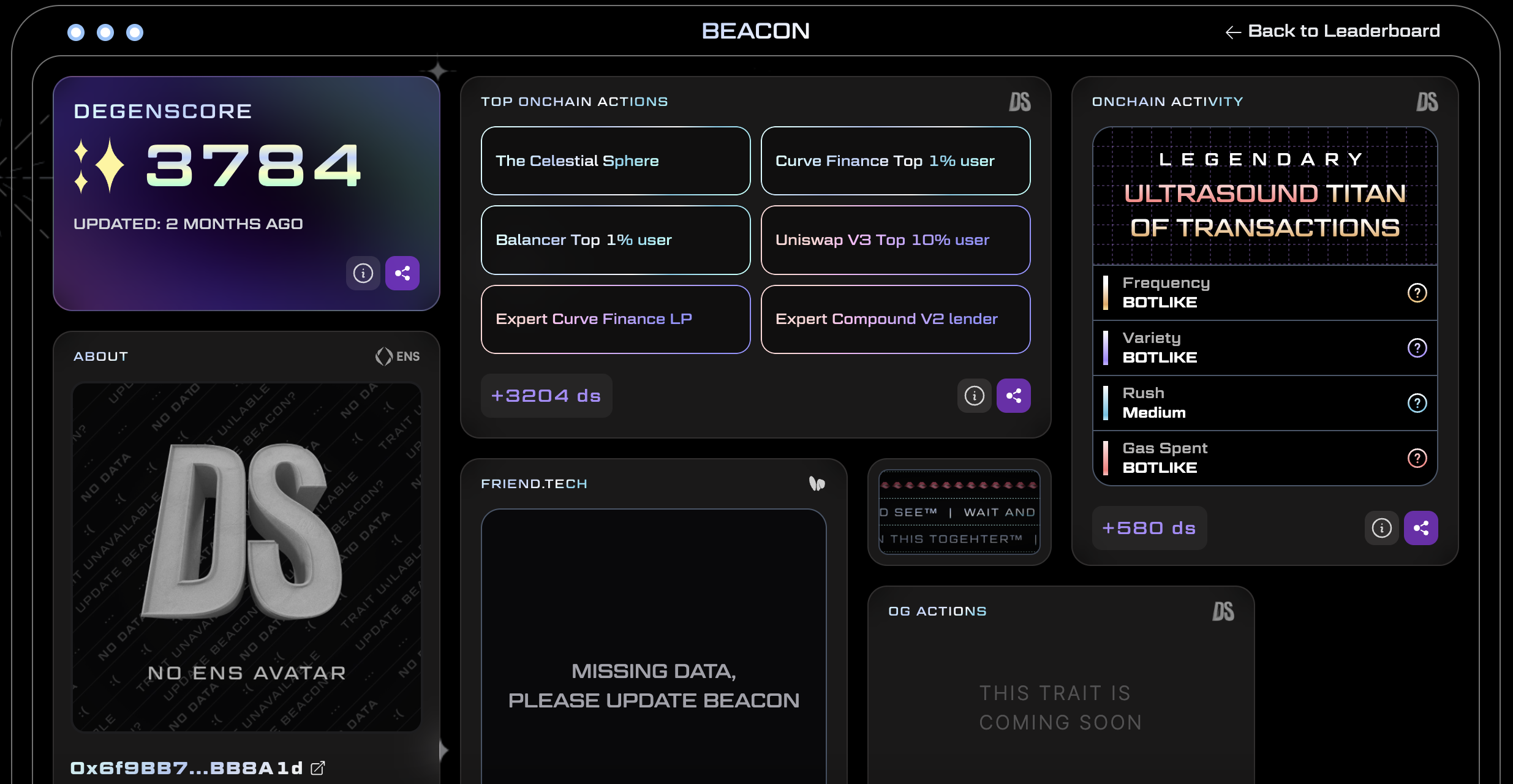The image size is (1513, 784).
Task: Open Onchain Activity info icon
Action: pyautogui.click(x=1381, y=528)
